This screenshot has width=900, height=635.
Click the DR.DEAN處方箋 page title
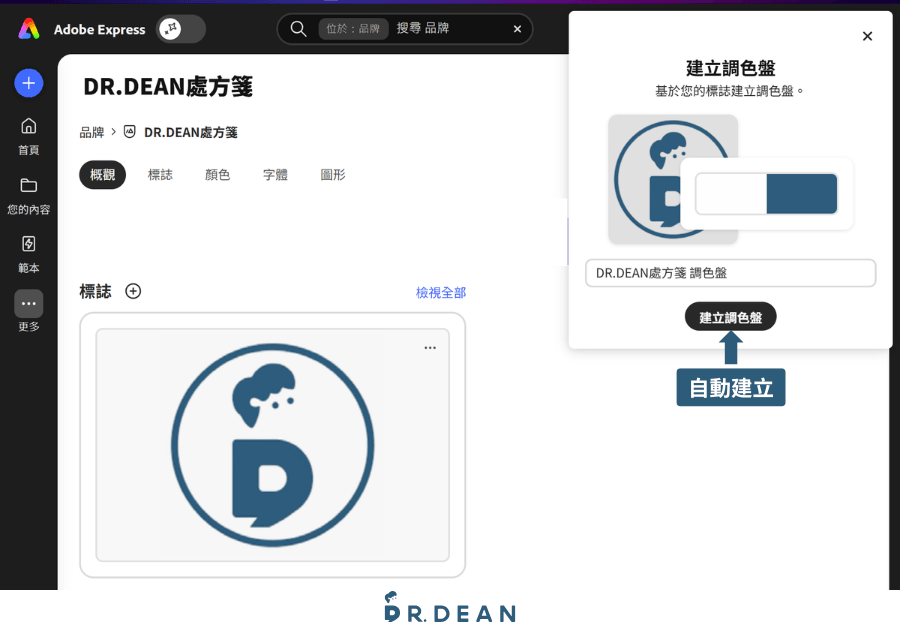pyautogui.click(x=168, y=87)
